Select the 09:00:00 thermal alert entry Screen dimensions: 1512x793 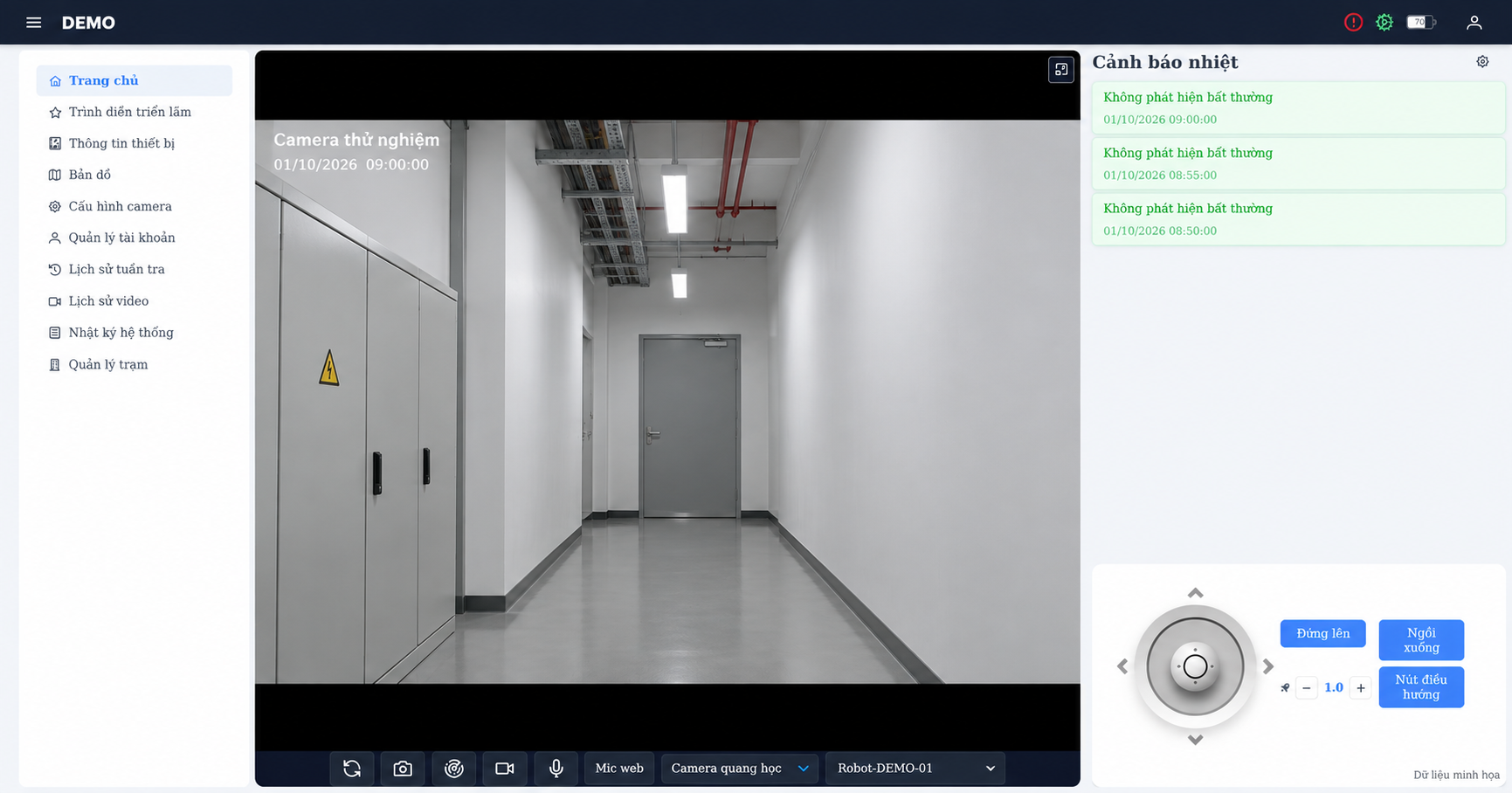[1298, 107]
